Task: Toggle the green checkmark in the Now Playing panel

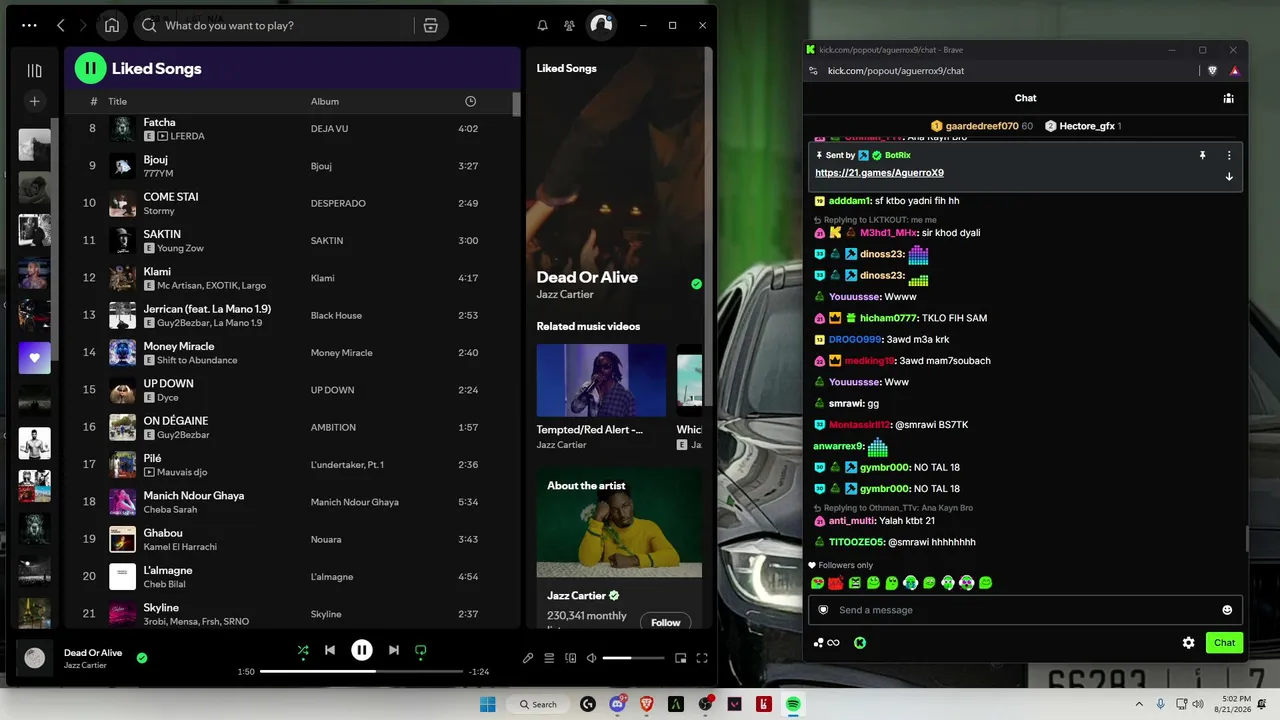Action: click(x=697, y=284)
